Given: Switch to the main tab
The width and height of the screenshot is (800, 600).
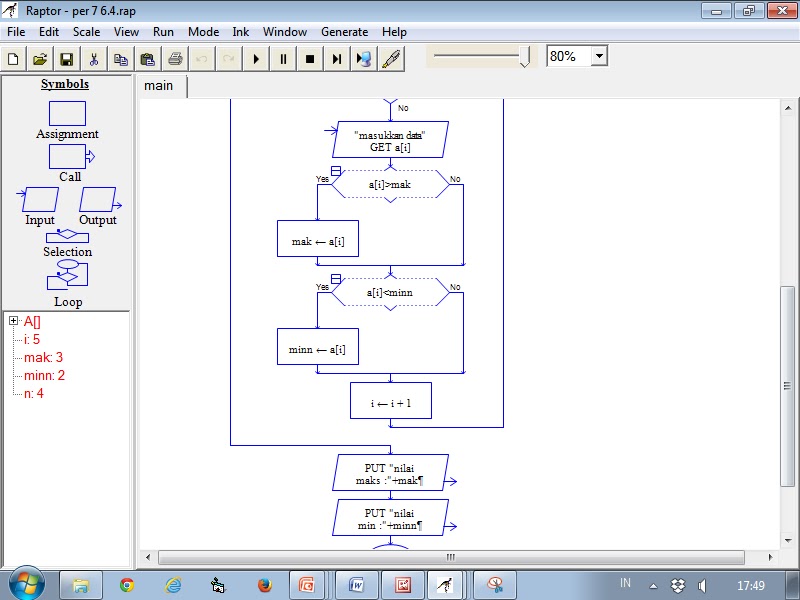Looking at the screenshot, I should (x=161, y=86).
